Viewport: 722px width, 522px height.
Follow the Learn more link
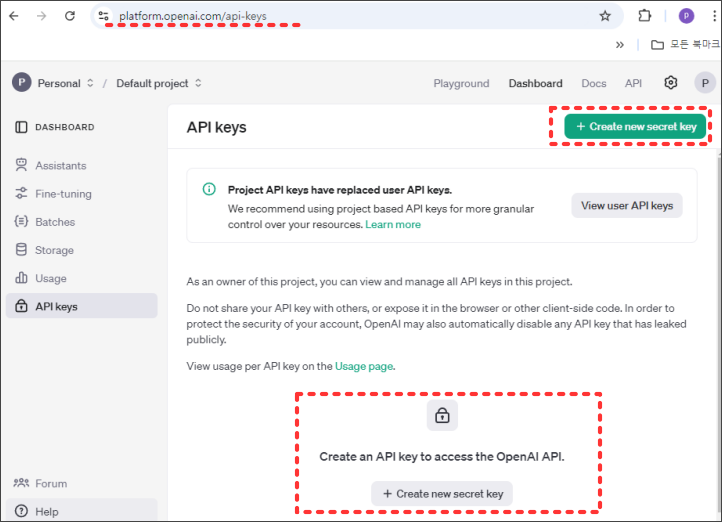[393, 225]
